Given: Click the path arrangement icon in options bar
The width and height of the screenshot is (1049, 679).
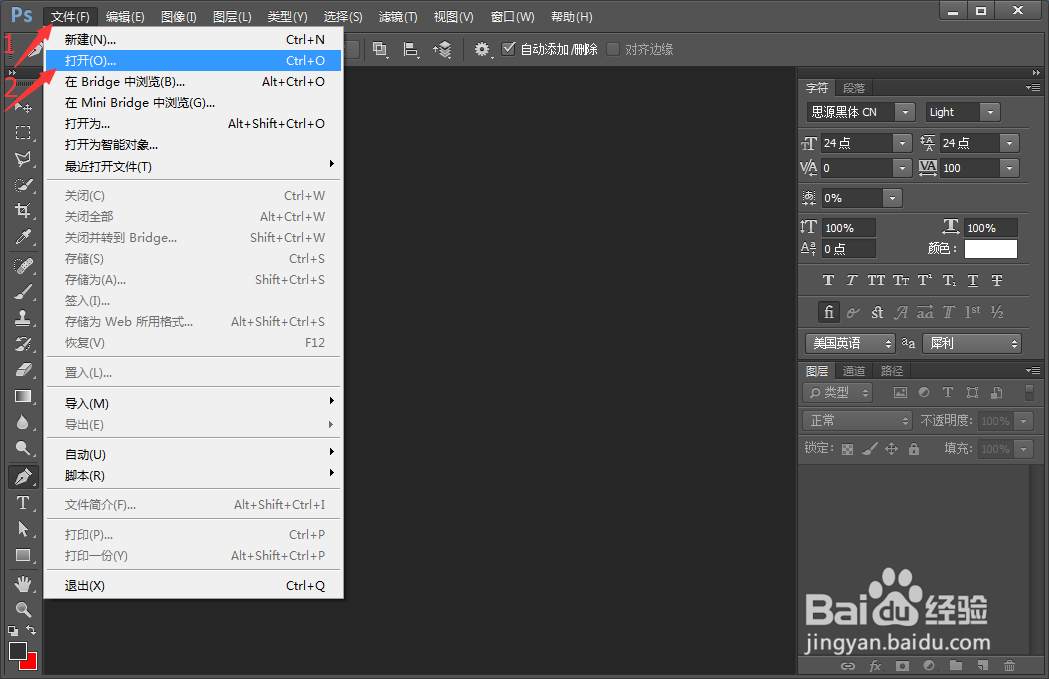Looking at the screenshot, I should 442,49.
